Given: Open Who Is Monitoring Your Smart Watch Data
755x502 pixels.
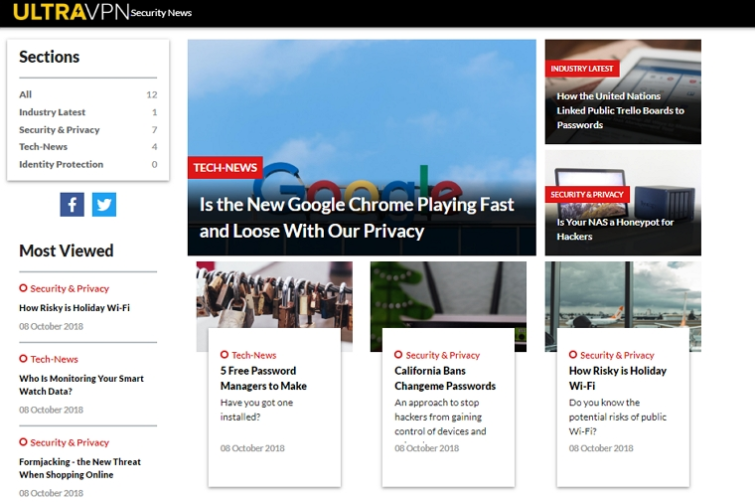Looking at the screenshot, I should click(81, 385).
